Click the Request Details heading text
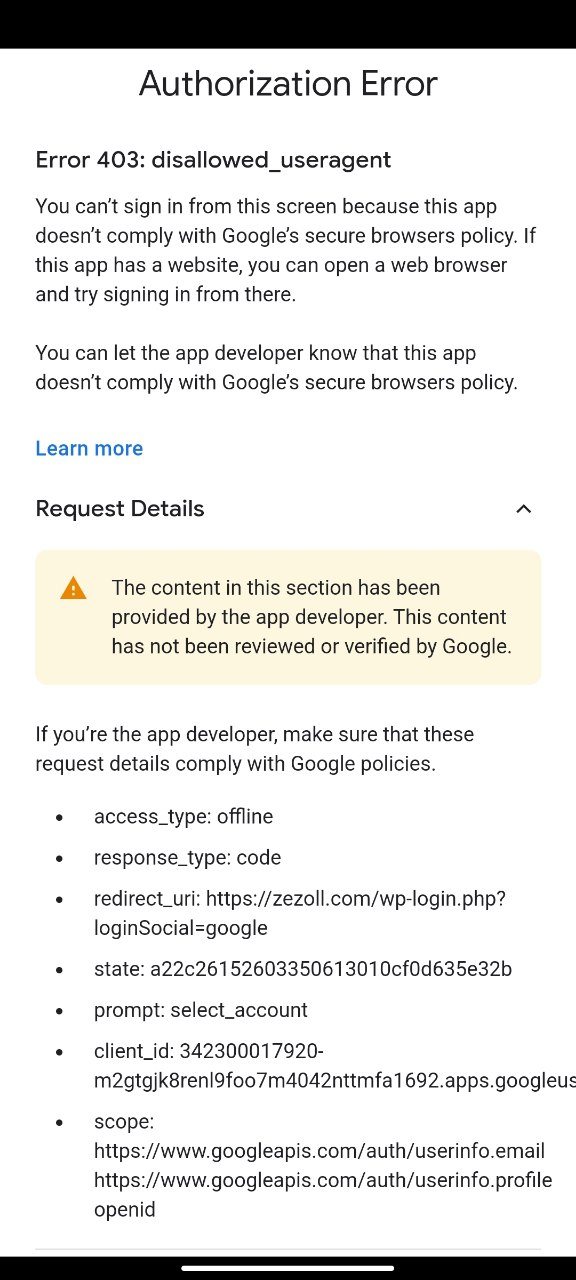 tap(119, 509)
